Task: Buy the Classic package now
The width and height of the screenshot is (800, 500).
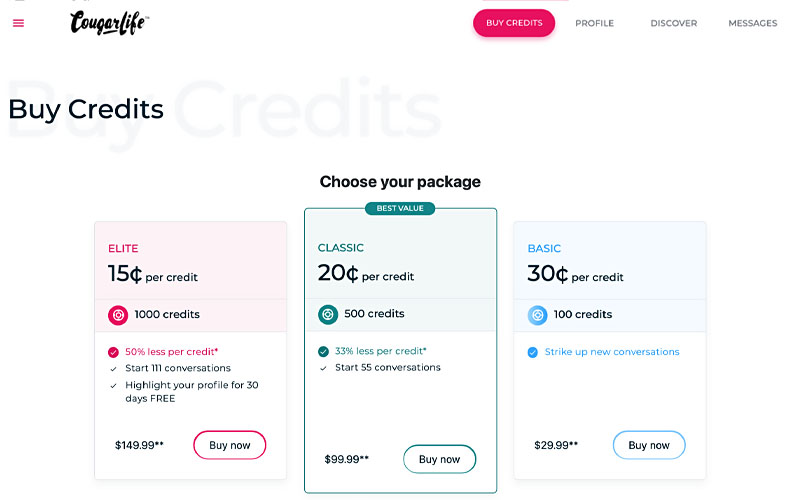Action: (439, 459)
